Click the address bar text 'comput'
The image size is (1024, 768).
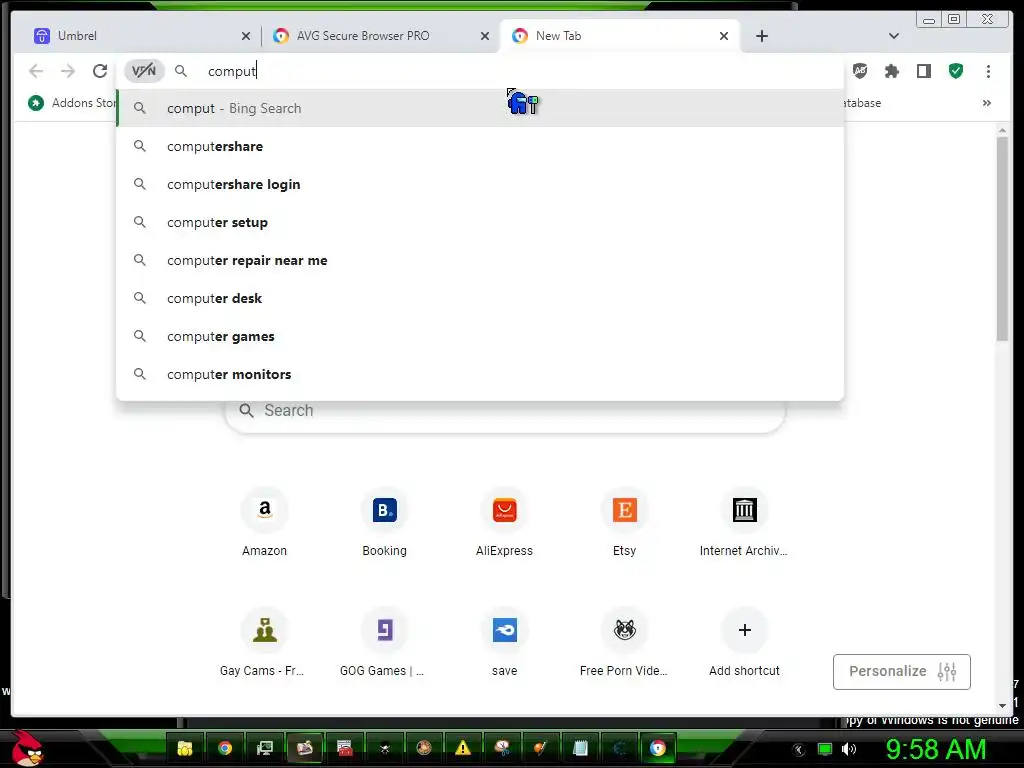coord(231,71)
